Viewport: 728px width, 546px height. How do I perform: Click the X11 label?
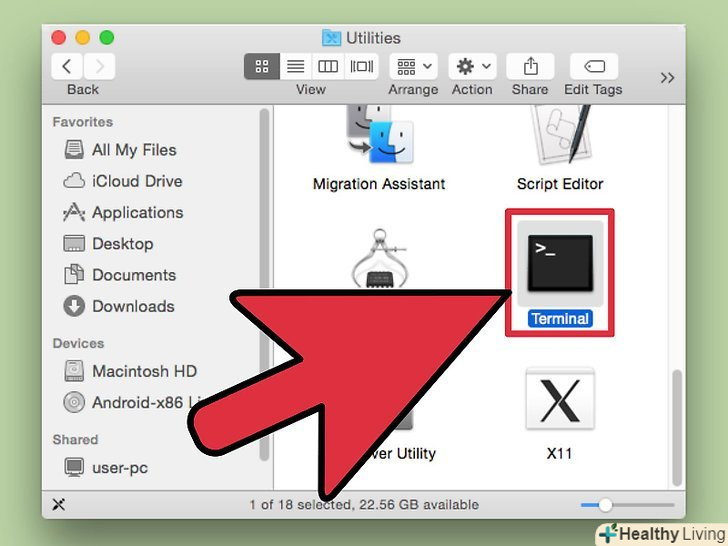click(x=559, y=454)
